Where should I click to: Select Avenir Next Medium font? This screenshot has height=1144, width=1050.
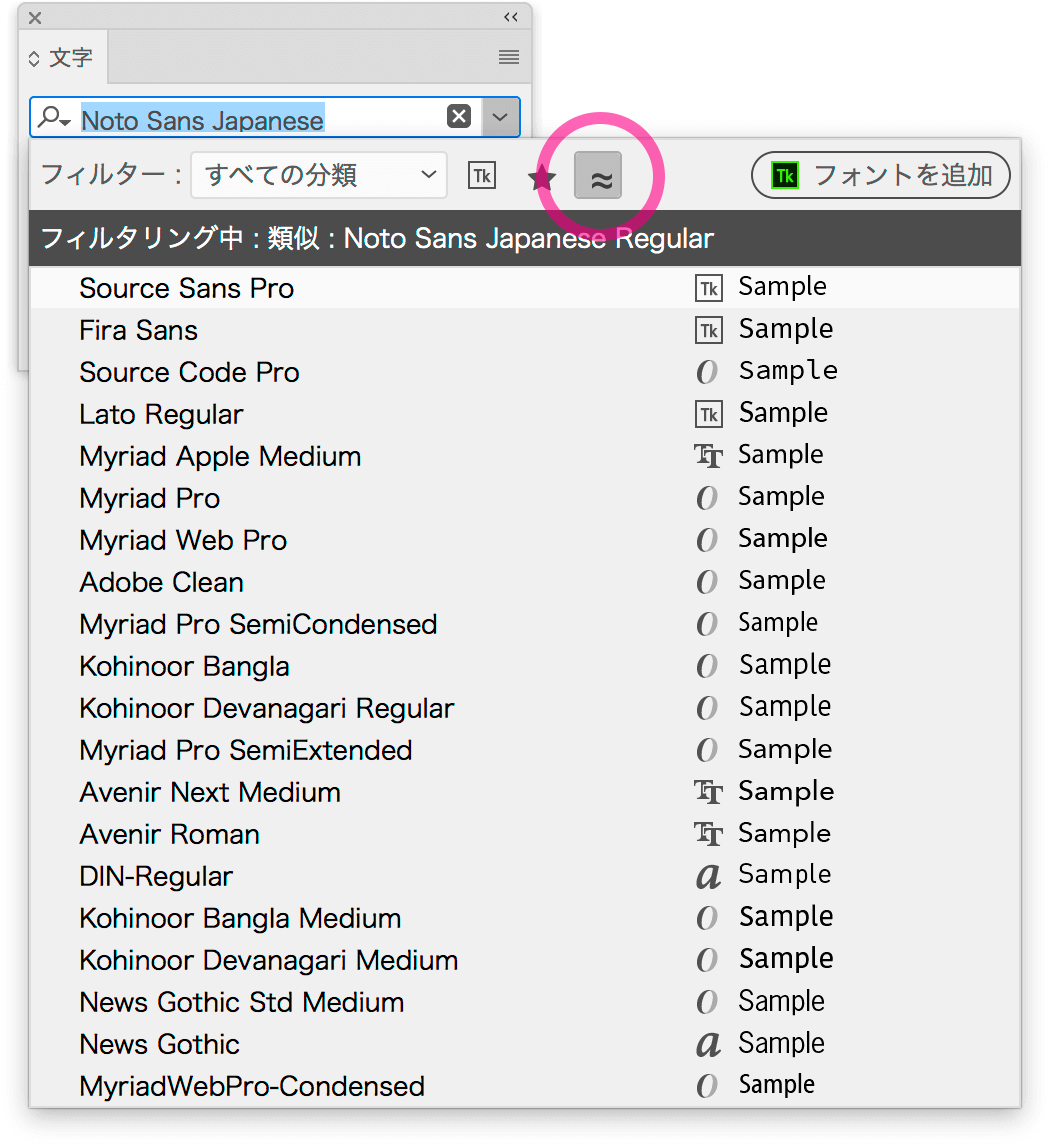coord(525,792)
